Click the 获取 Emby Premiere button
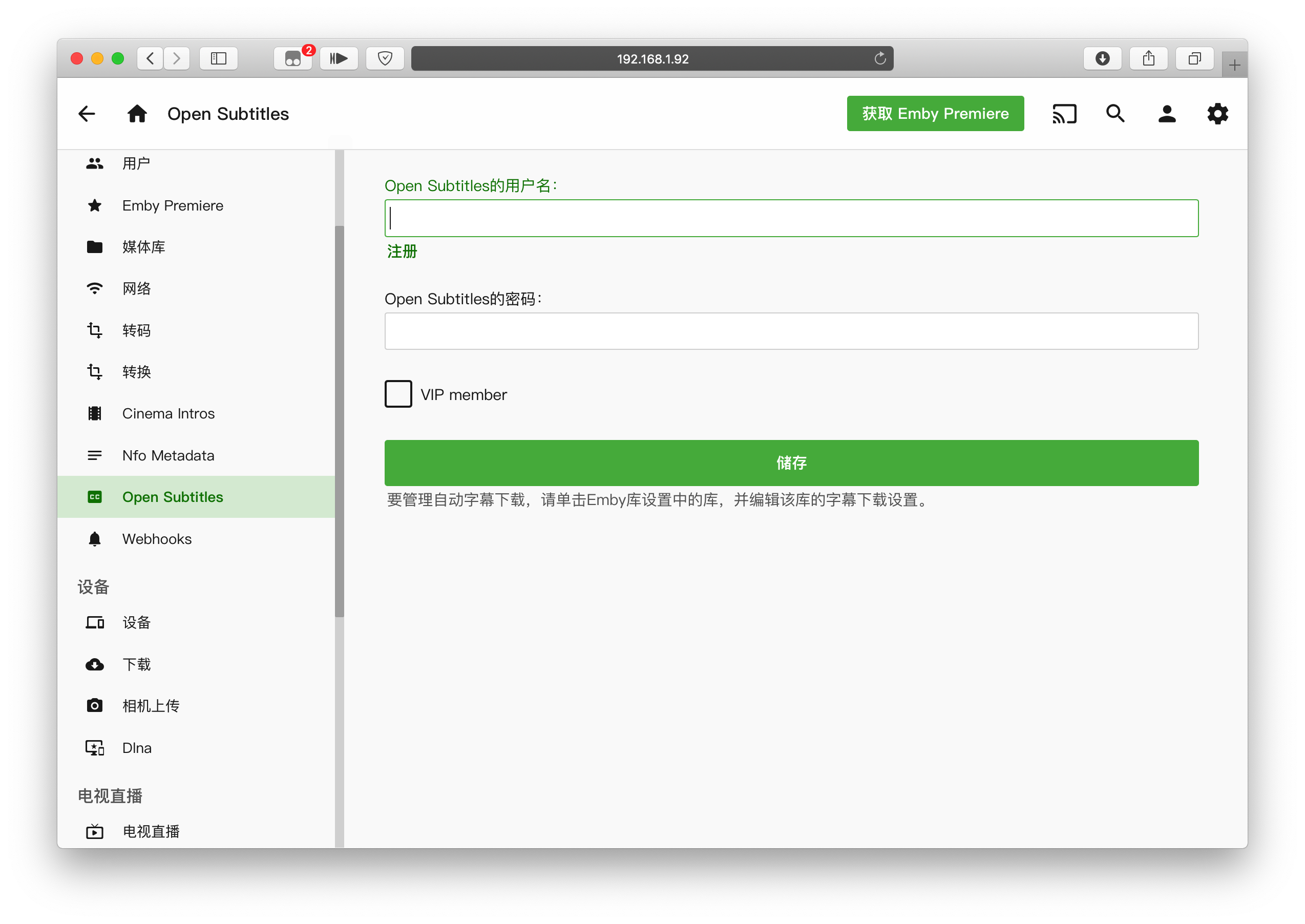The height and width of the screenshot is (924, 1305). pos(935,113)
